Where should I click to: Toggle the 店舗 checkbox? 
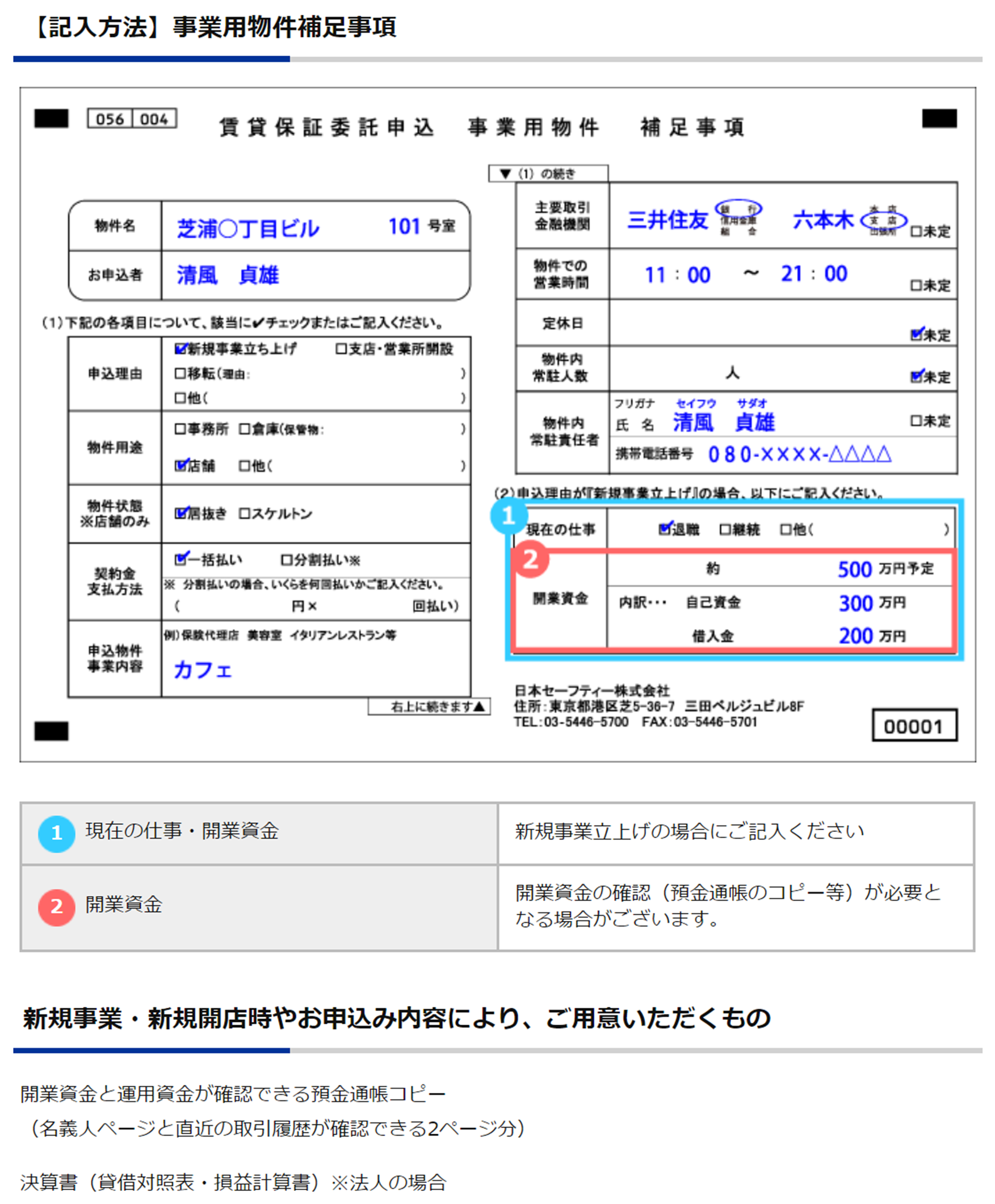click(181, 465)
